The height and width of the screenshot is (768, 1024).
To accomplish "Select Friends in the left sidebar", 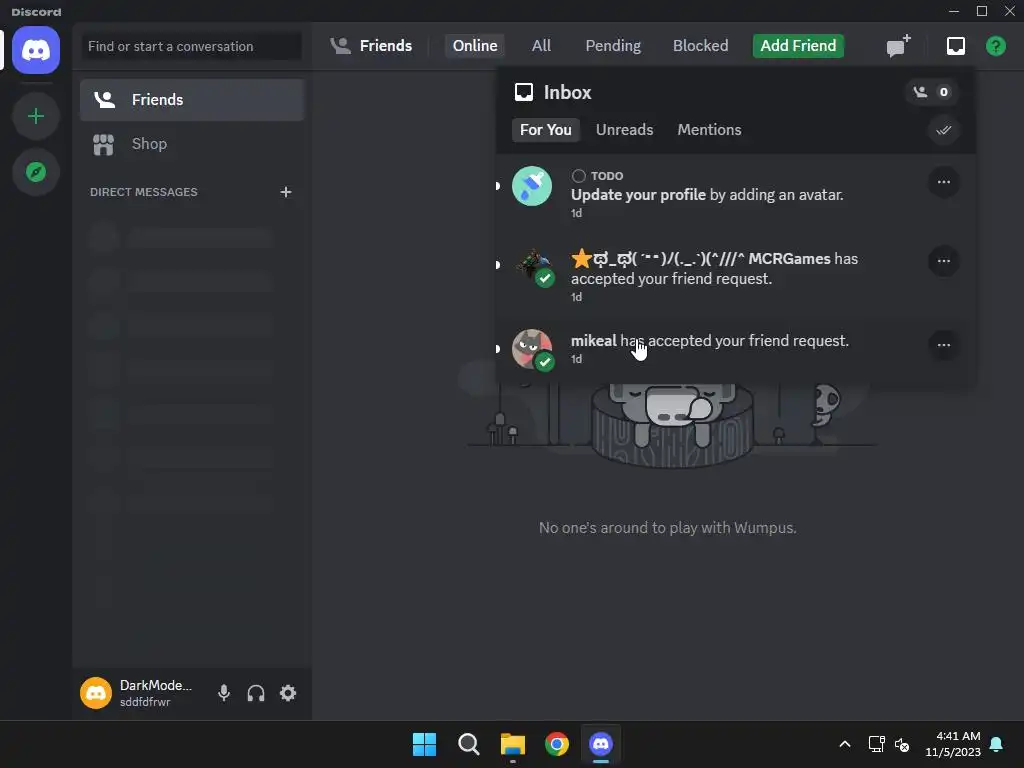I will [x=192, y=100].
